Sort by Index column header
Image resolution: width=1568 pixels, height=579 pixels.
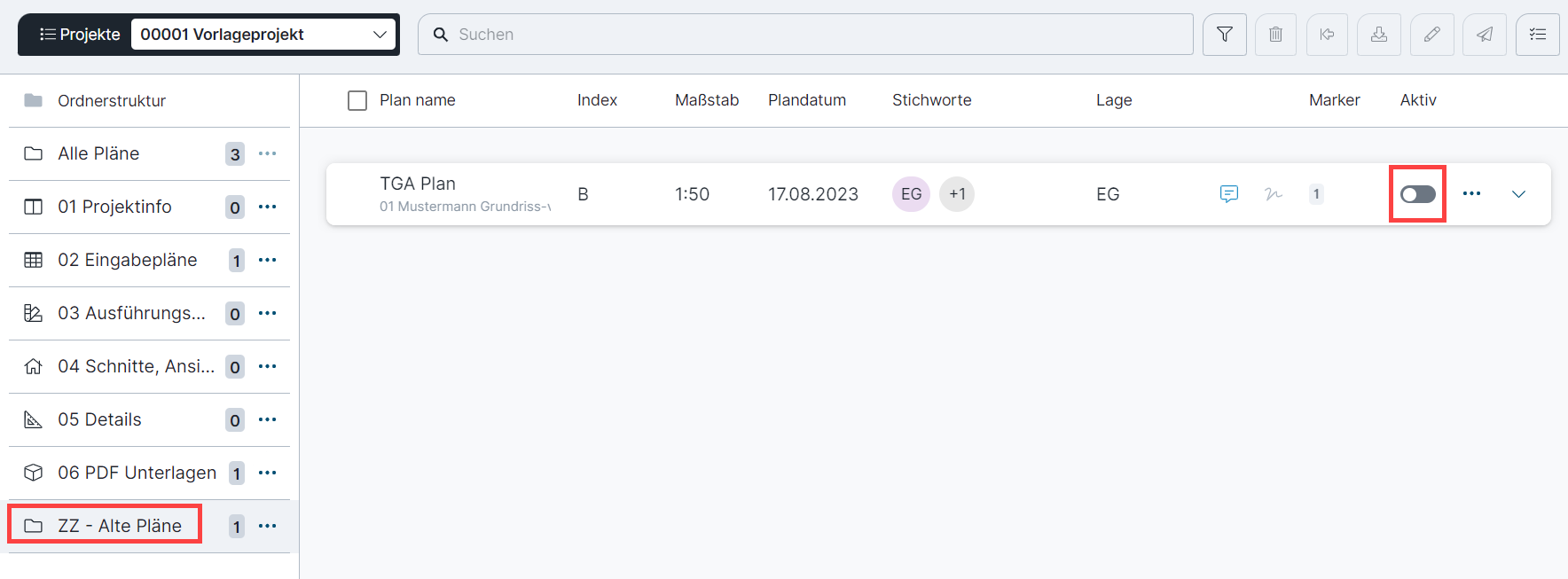click(x=597, y=100)
